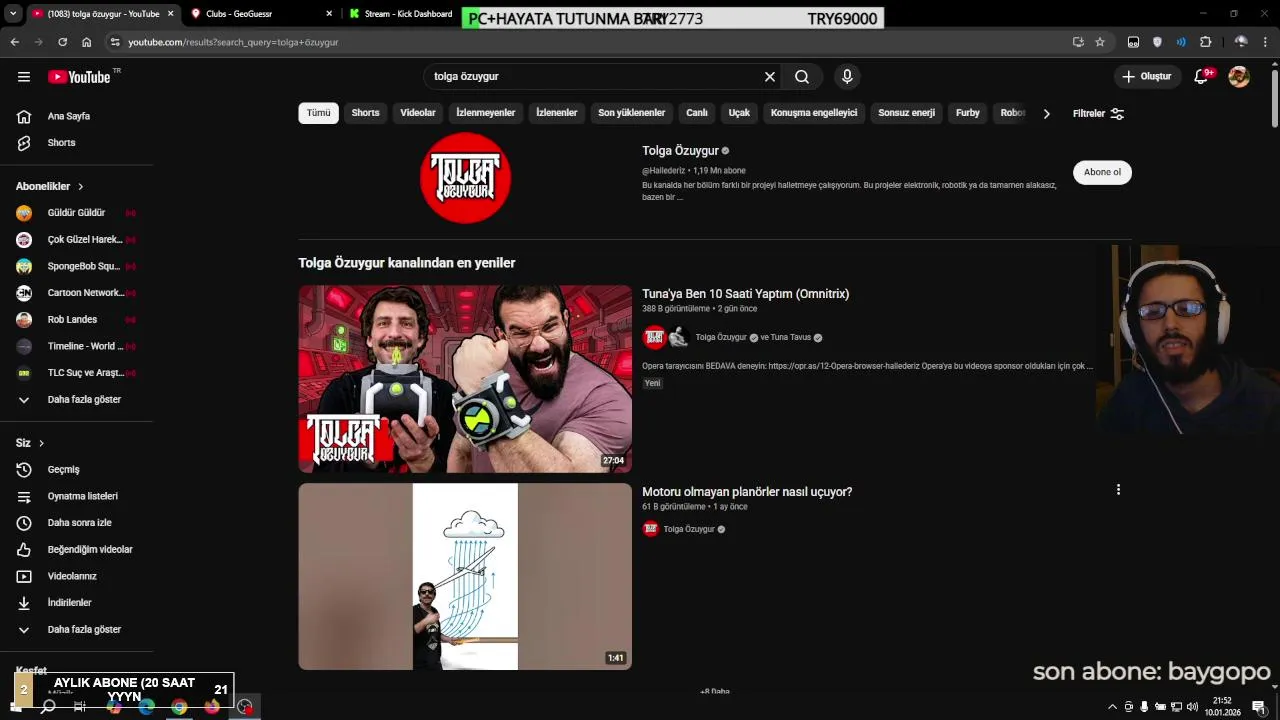Open the notifications bell
Screen dimensions: 1280x720
(1202, 77)
